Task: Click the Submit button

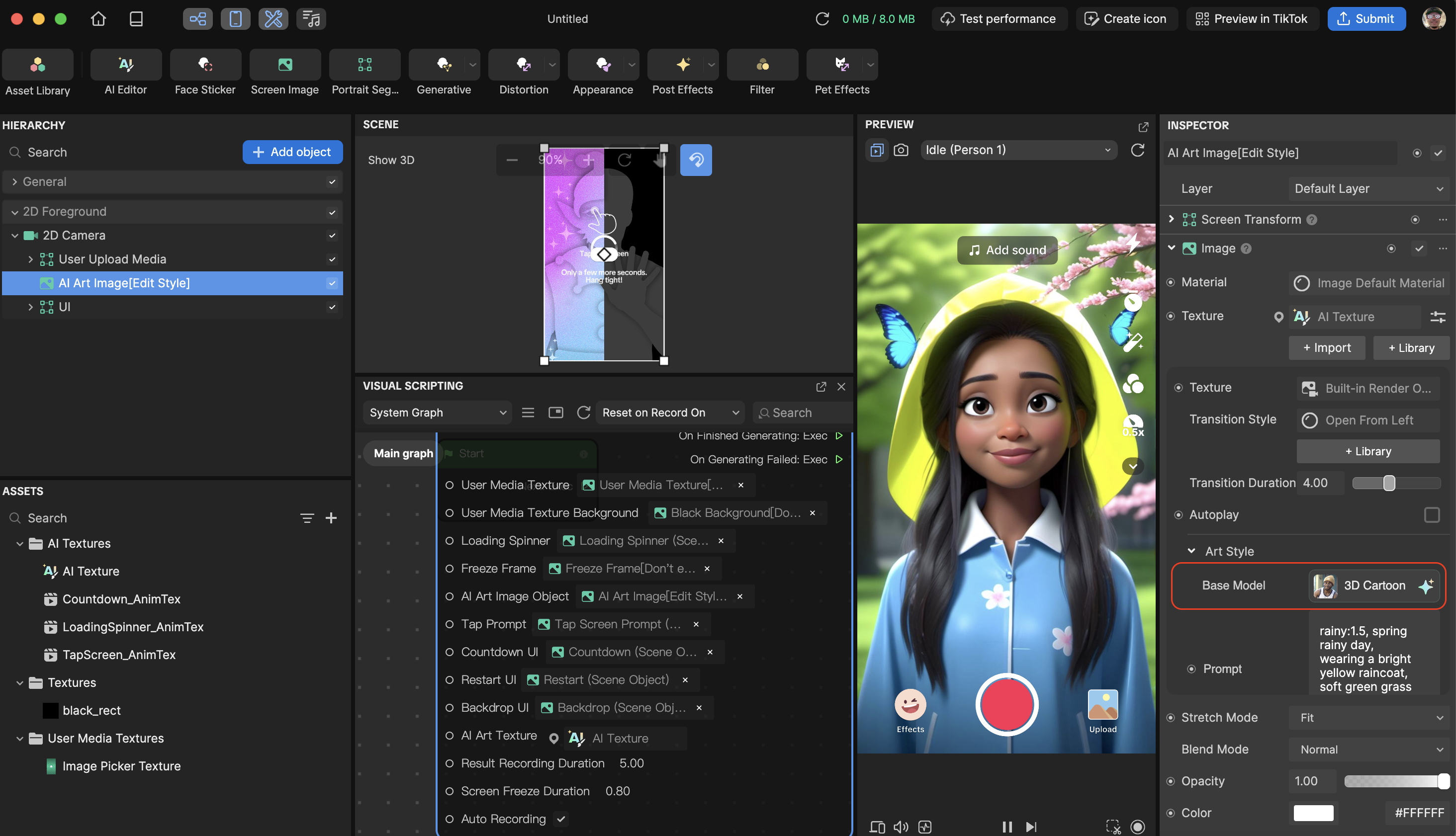Action: click(x=1366, y=19)
